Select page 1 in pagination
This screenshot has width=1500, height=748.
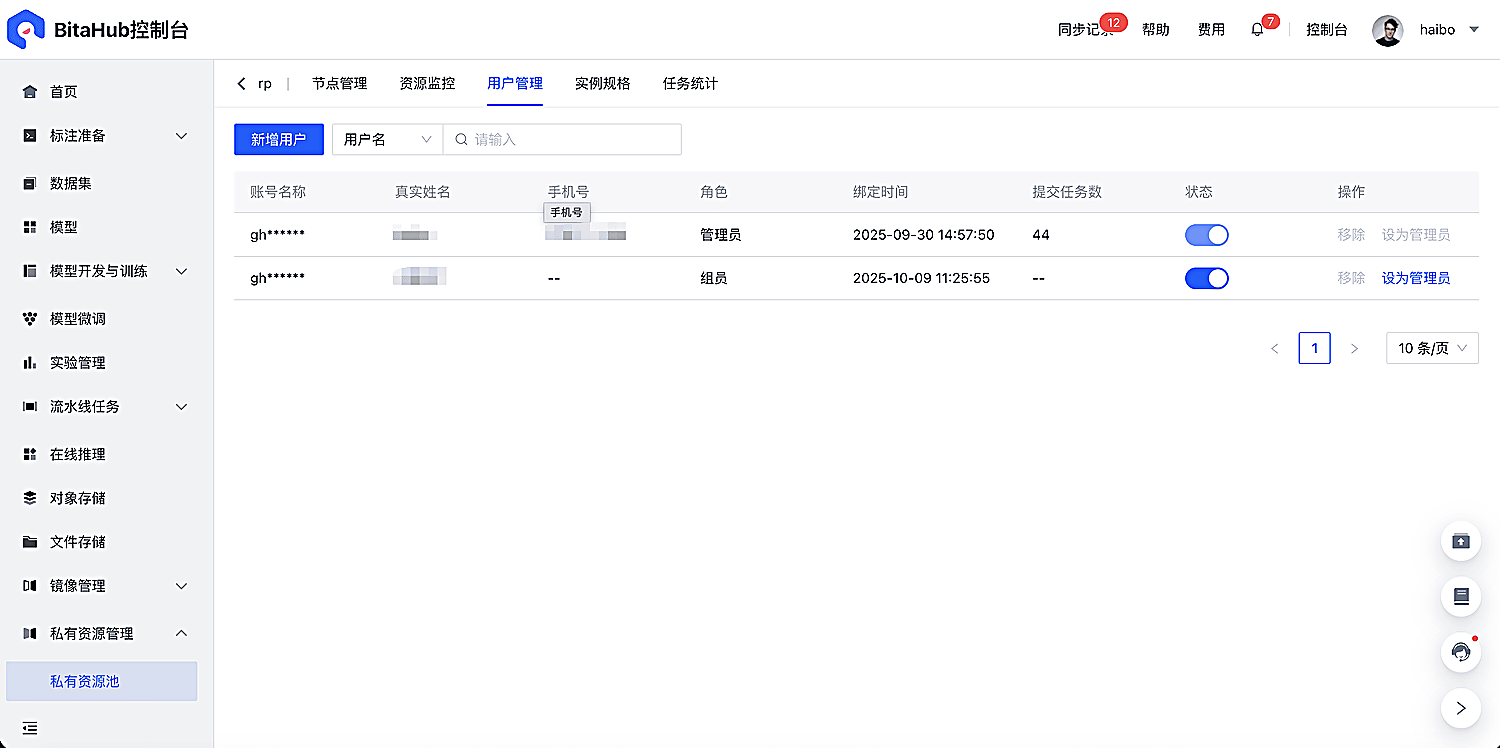pos(1314,348)
